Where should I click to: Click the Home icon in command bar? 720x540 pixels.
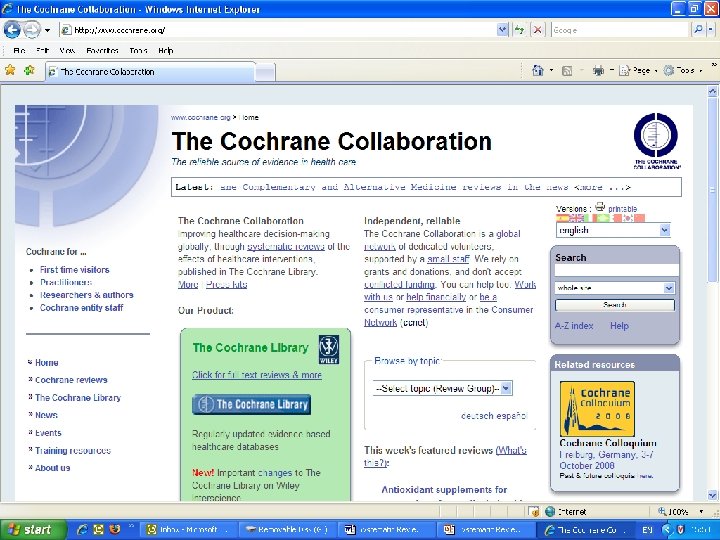pyautogui.click(x=538, y=71)
